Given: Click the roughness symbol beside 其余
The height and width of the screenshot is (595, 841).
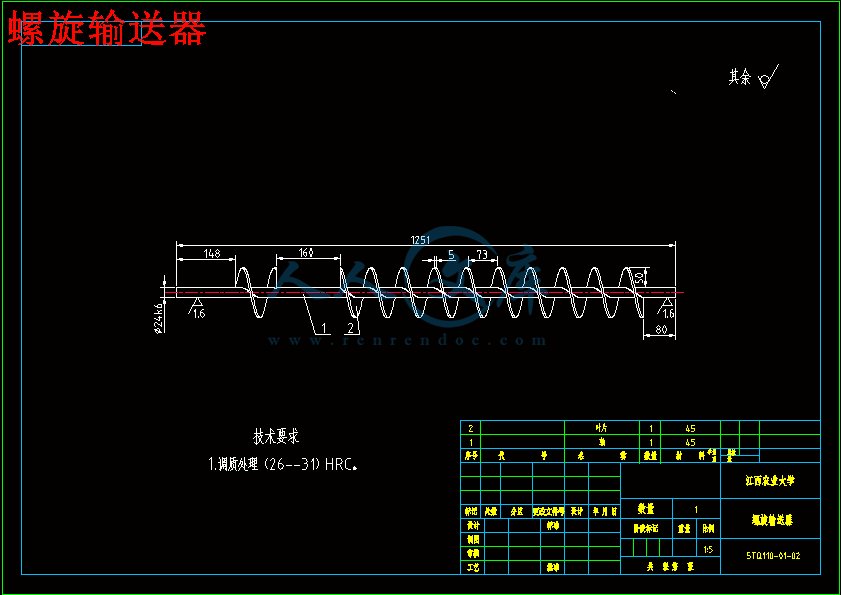Looking at the screenshot, I should (x=769, y=77).
